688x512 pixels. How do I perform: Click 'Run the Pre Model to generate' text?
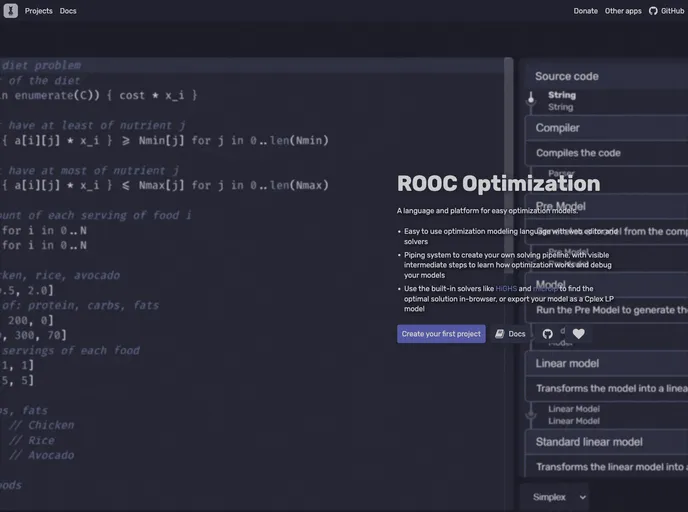coord(612,310)
